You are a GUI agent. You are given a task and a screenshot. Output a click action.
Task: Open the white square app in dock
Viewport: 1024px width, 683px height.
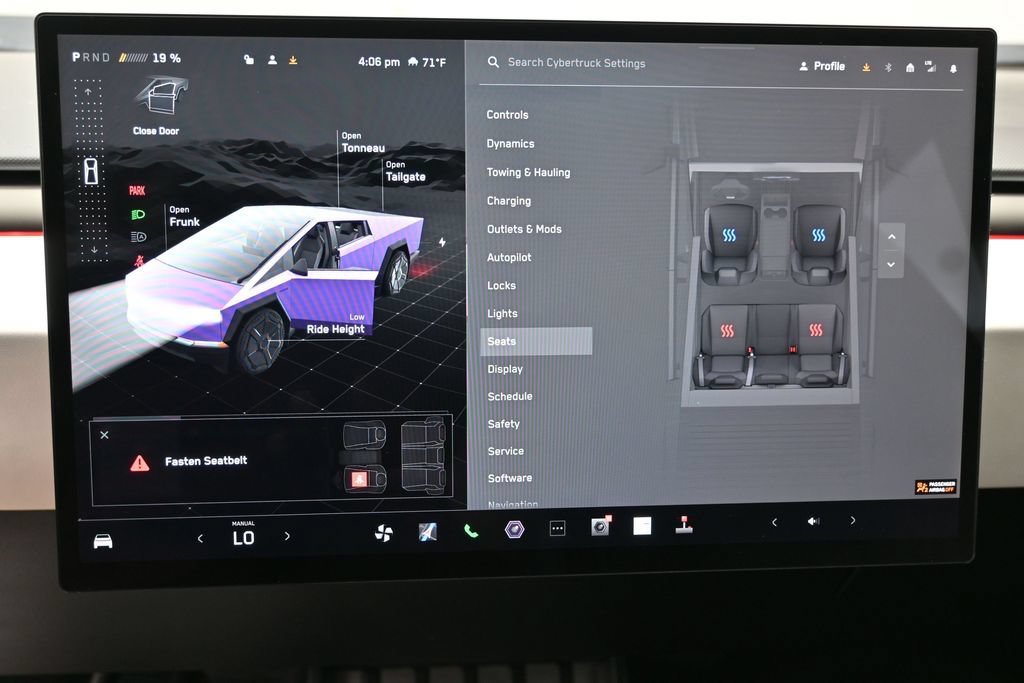pos(642,526)
